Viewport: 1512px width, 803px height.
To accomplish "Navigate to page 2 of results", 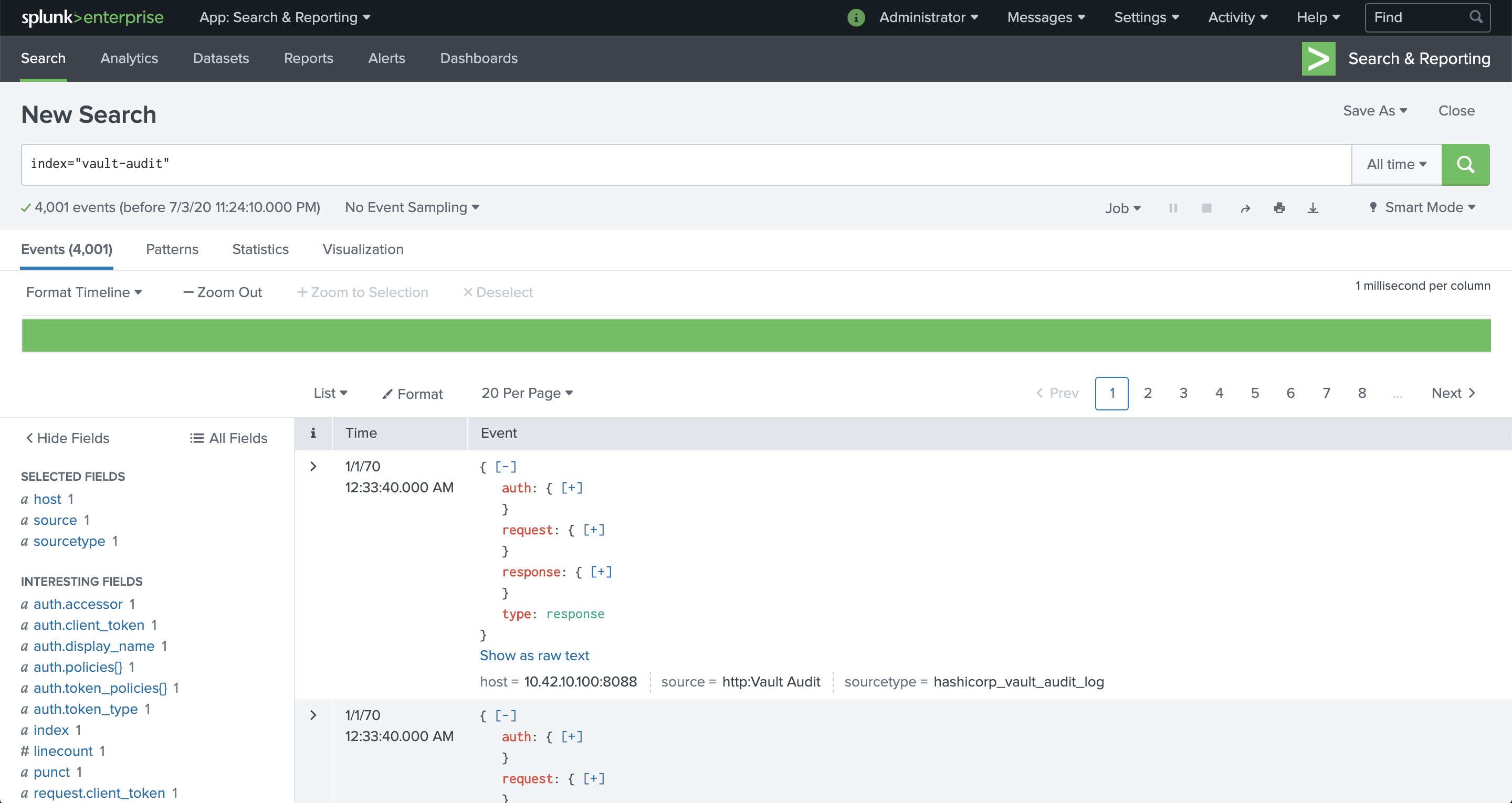I will tap(1148, 393).
